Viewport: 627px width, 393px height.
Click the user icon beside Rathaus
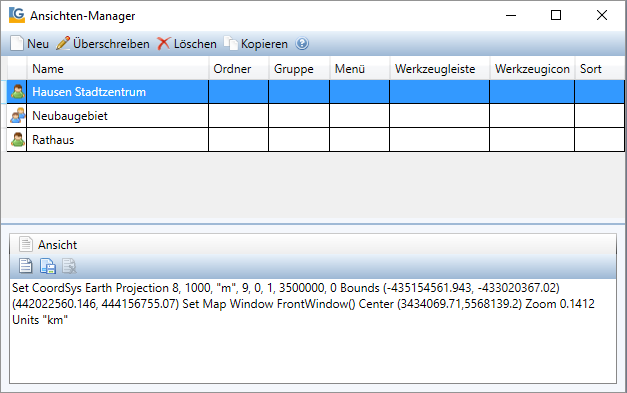pyautogui.click(x=18, y=140)
